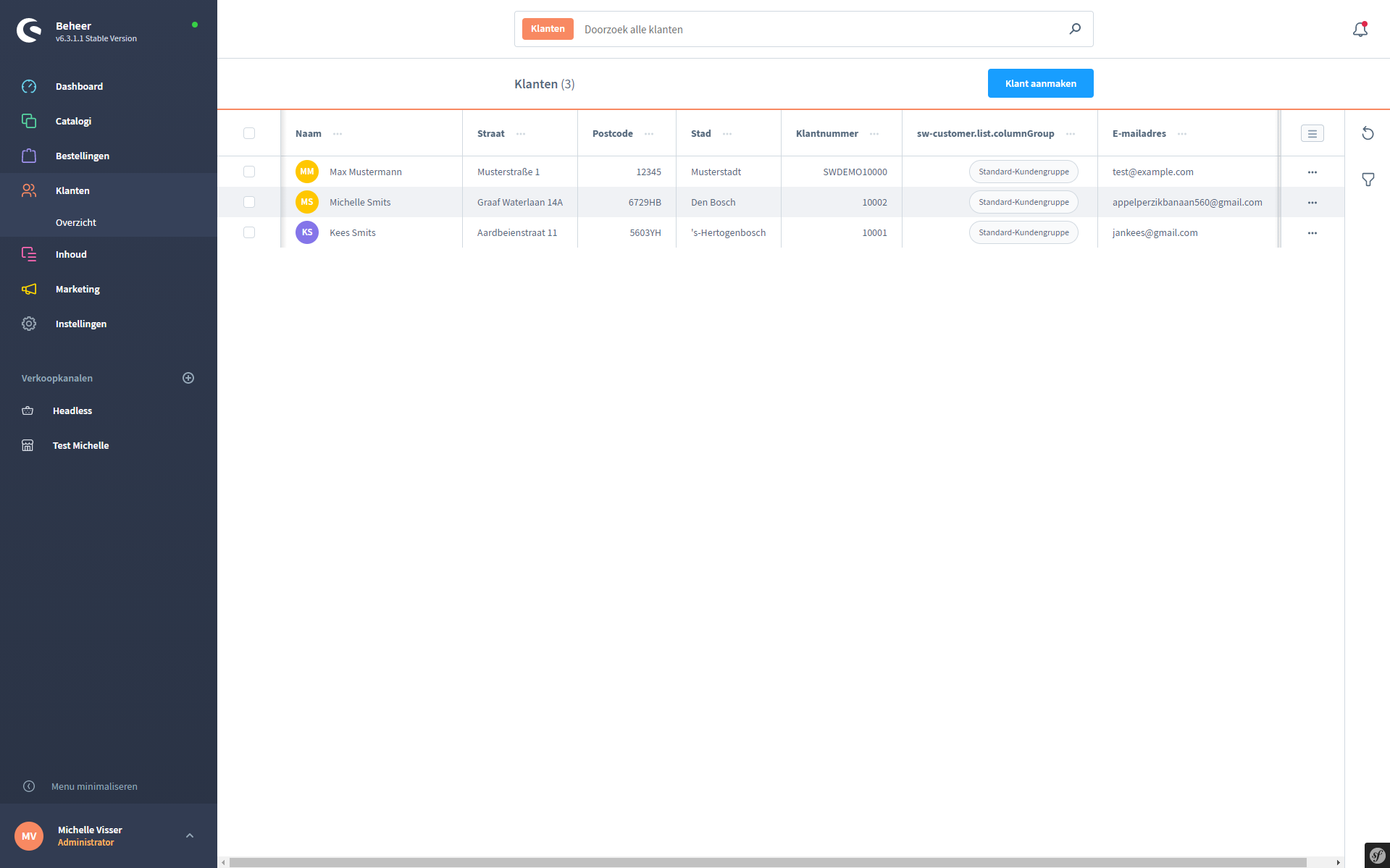Tick the select-all customers checkbox
The image size is (1390, 868).
pyautogui.click(x=249, y=133)
